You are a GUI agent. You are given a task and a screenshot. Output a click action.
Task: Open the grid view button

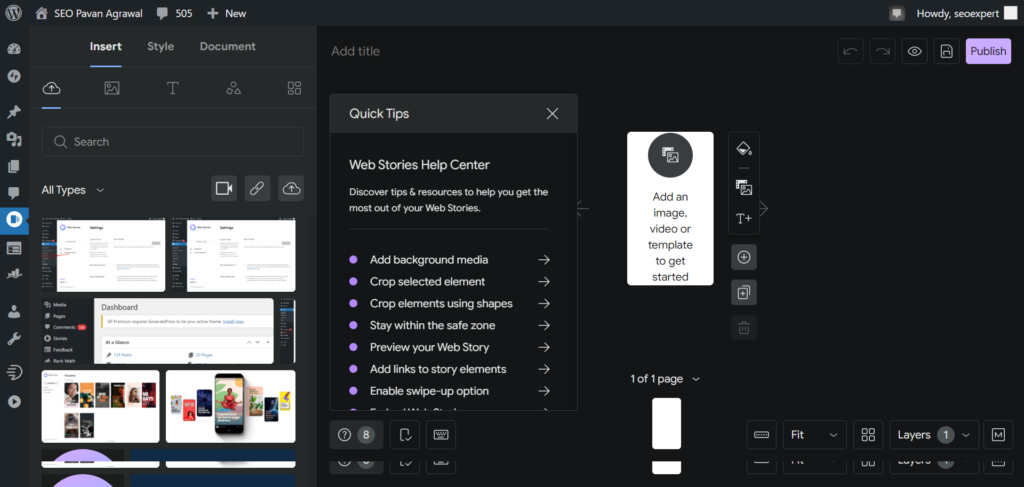pyautogui.click(x=868, y=435)
